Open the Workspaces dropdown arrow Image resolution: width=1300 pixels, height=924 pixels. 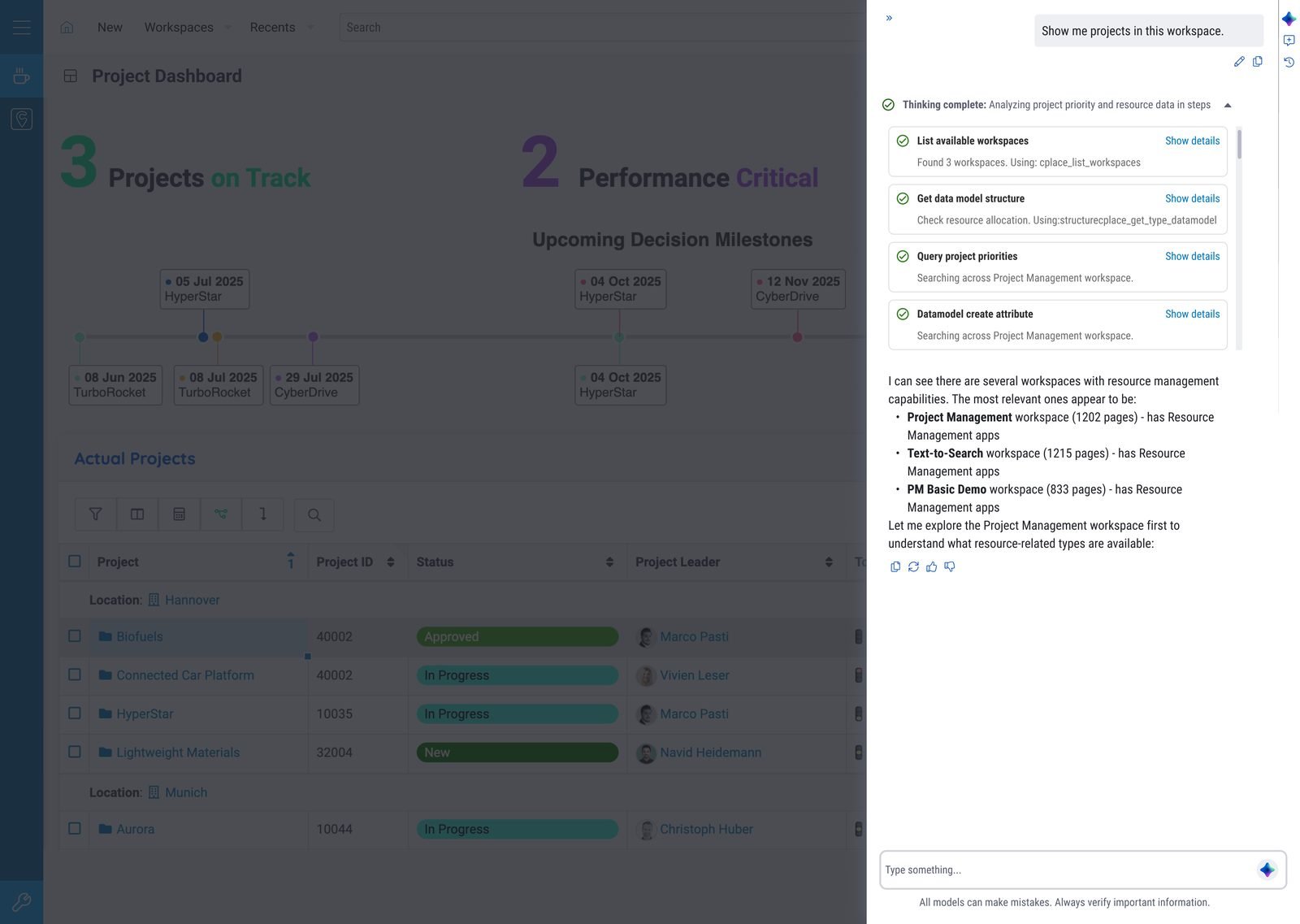(228, 28)
